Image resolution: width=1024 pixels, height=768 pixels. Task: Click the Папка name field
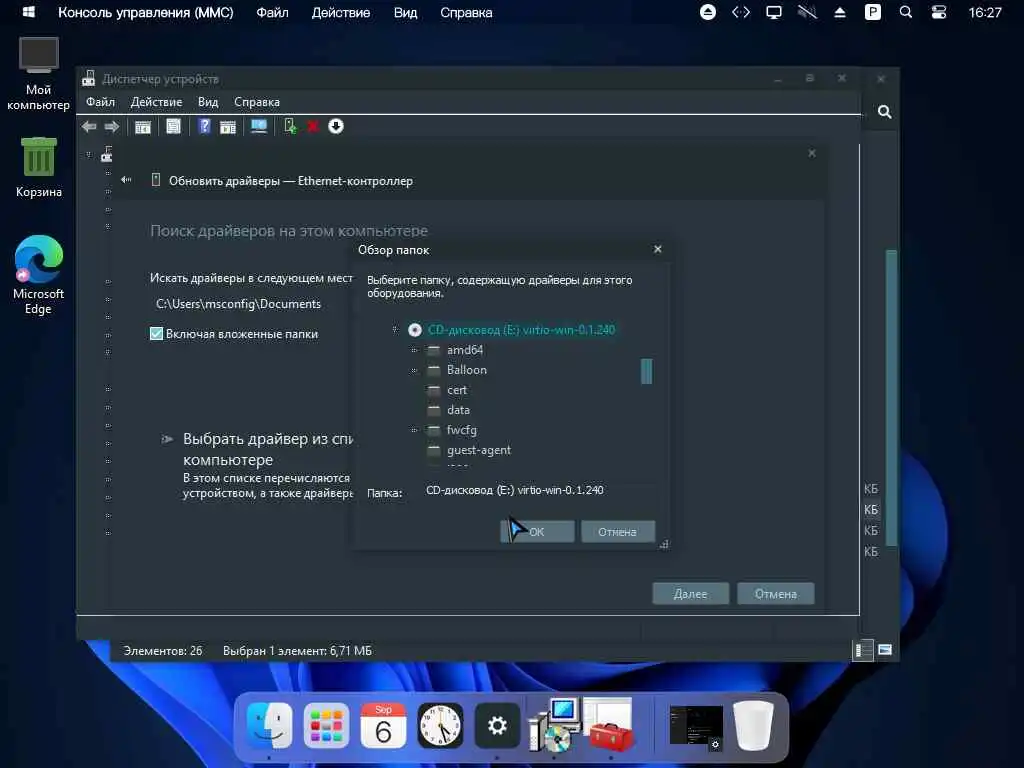coord(539,490)
